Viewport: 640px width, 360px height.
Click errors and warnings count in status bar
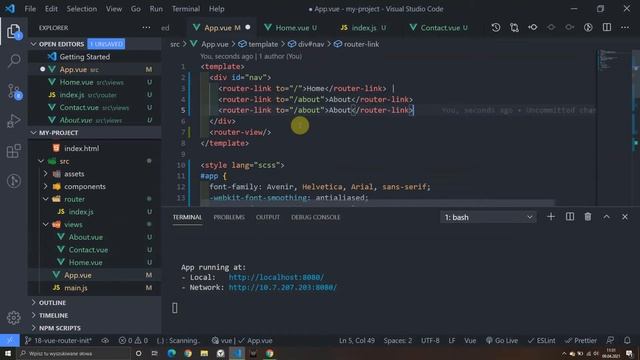tap(133, 340)
